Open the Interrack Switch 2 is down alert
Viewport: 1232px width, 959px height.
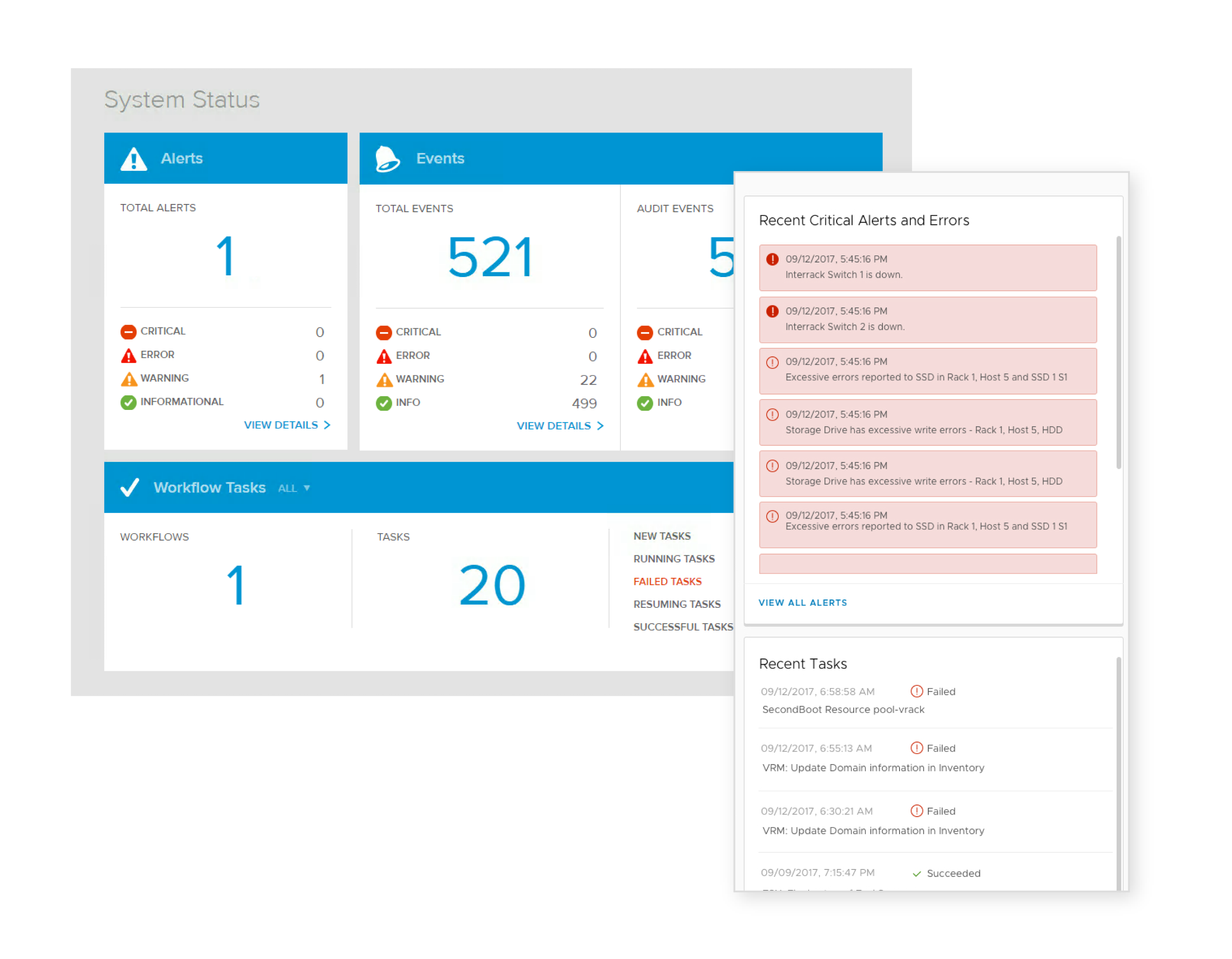(x=927, y=320)
